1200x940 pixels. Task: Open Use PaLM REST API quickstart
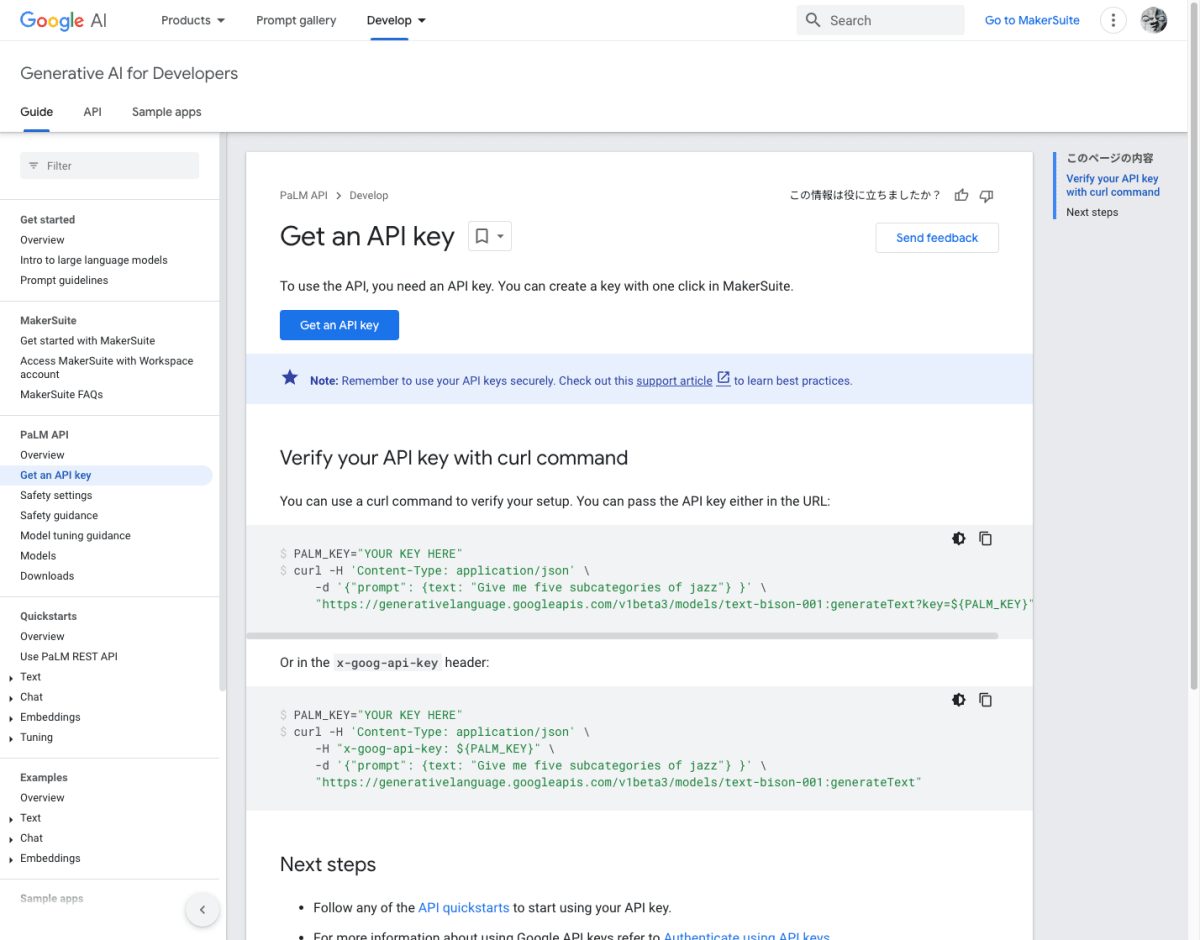pos(69,657)
